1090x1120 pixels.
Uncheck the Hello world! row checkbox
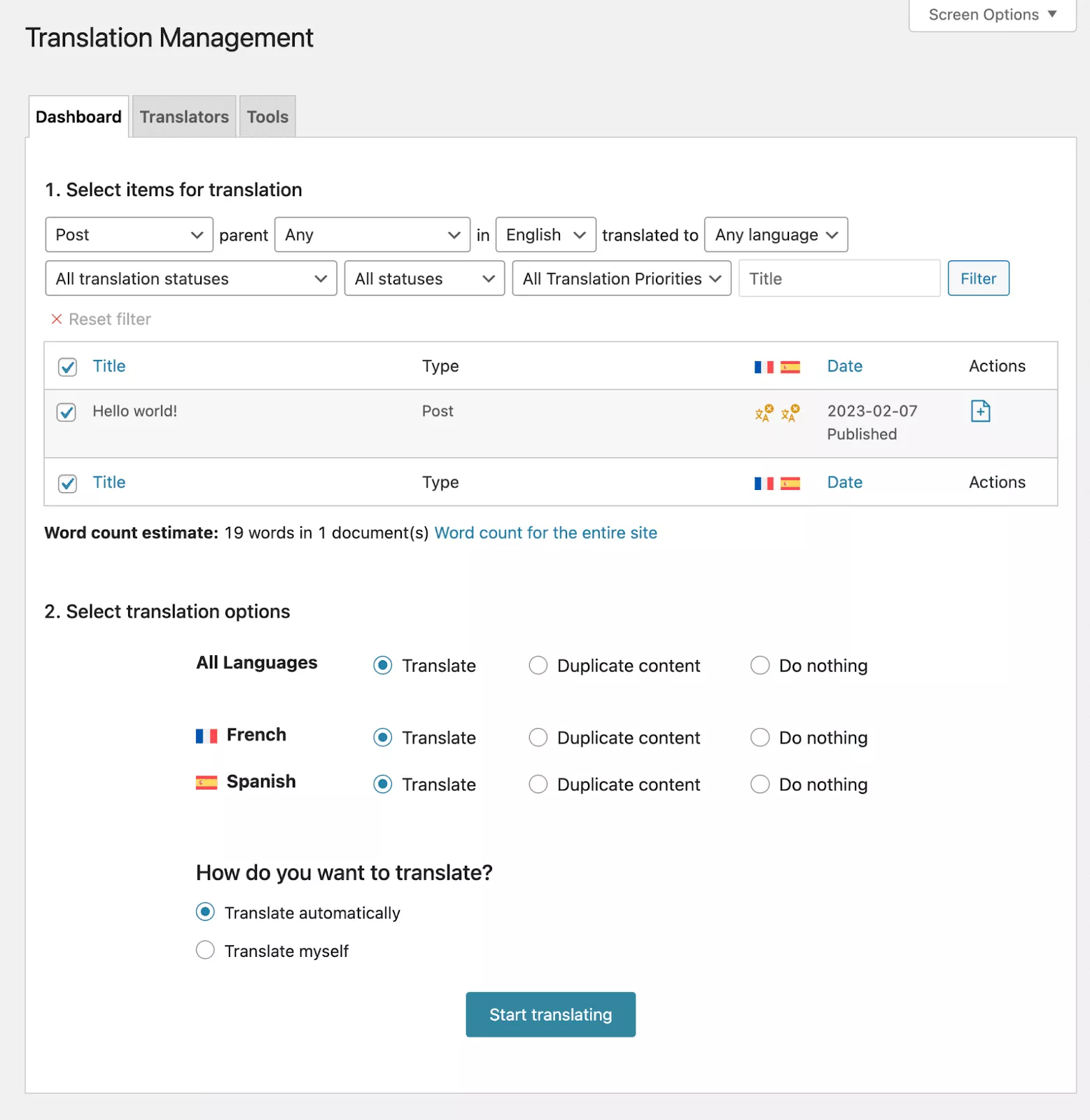click(x=67, y=412)
